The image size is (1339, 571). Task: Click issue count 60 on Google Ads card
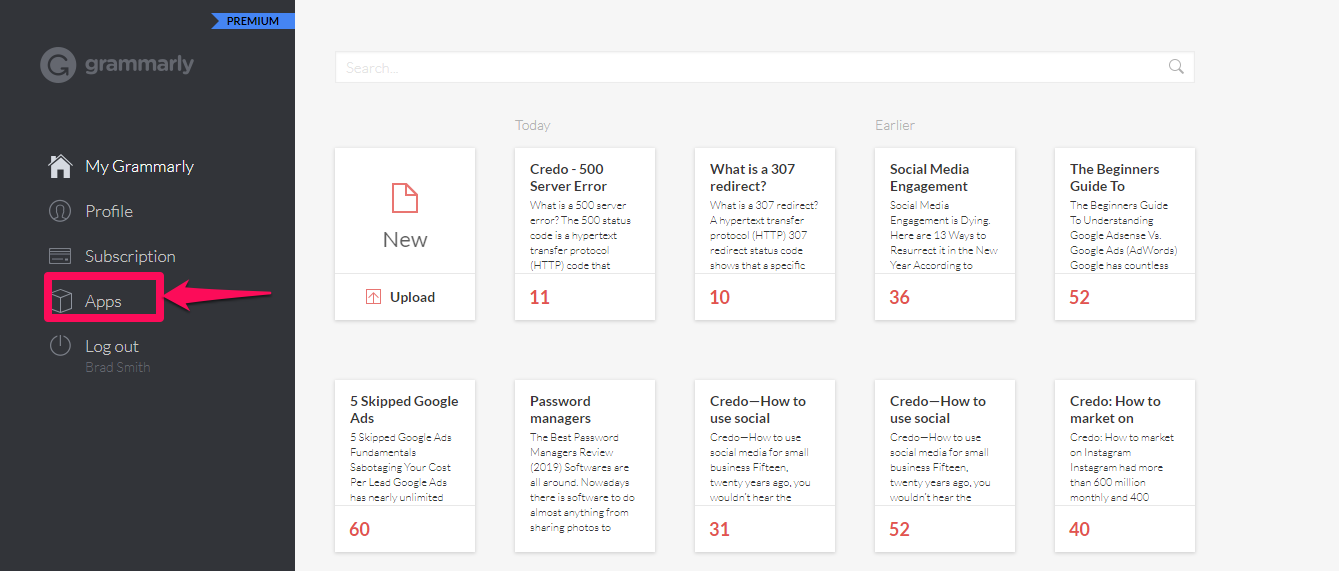pyautogui.click(x=360, y=529)
